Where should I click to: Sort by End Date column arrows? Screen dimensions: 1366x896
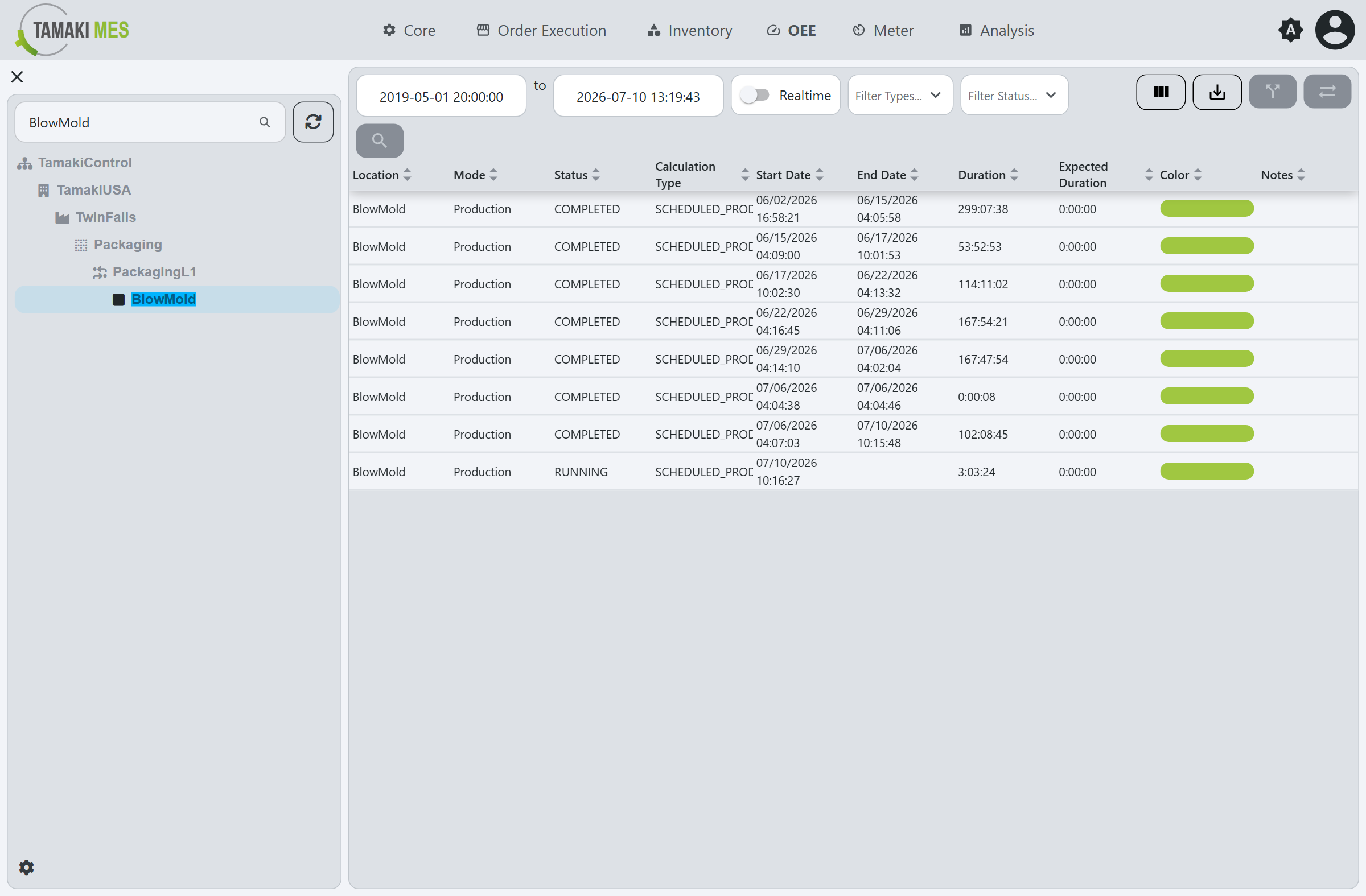pyautogui.click(x=914, y=175)
